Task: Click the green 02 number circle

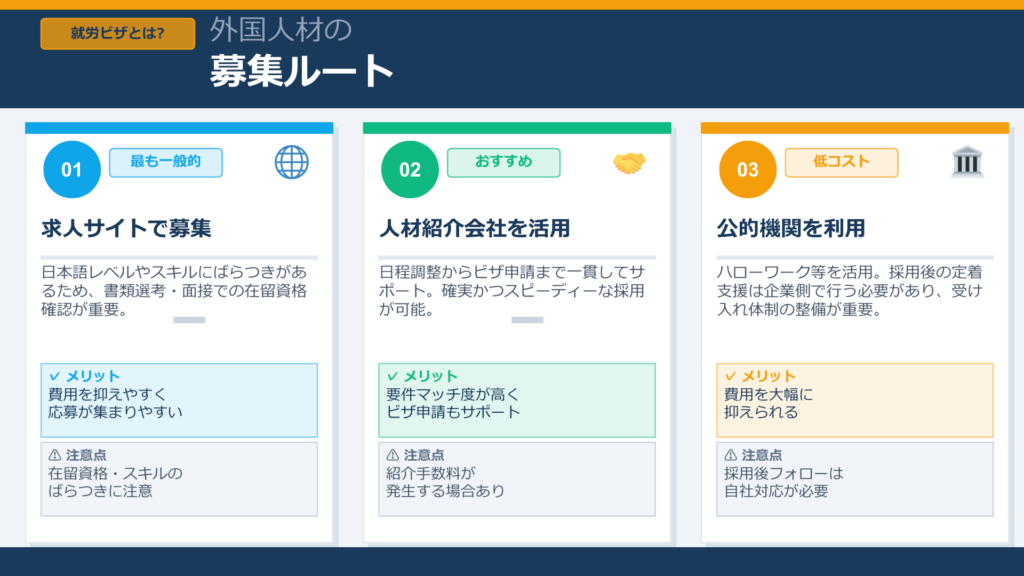Action: (410, 170)
